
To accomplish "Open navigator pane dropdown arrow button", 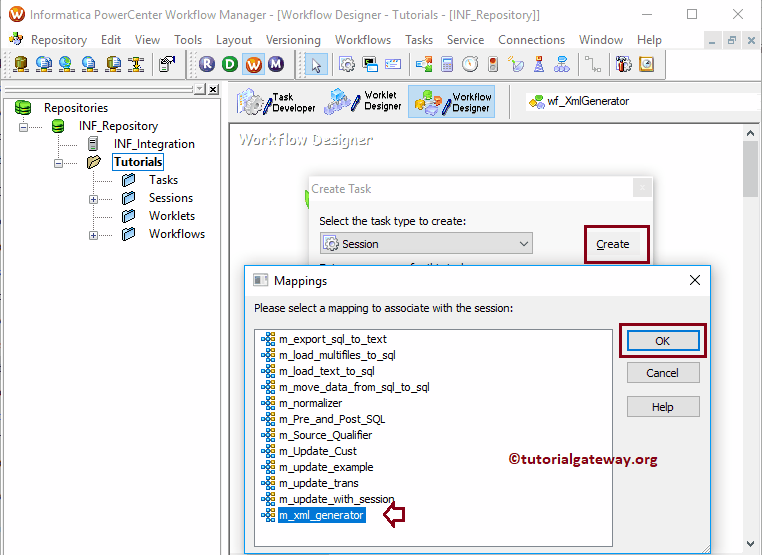I will pos(200,89).
